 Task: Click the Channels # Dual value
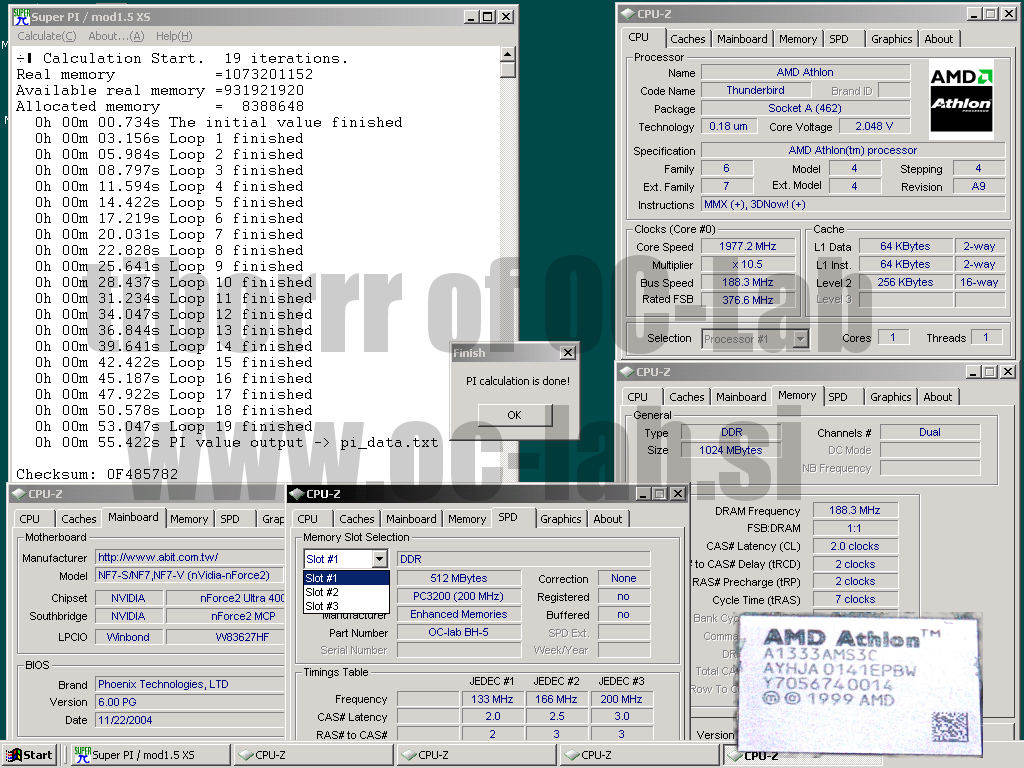coord(930,432)
